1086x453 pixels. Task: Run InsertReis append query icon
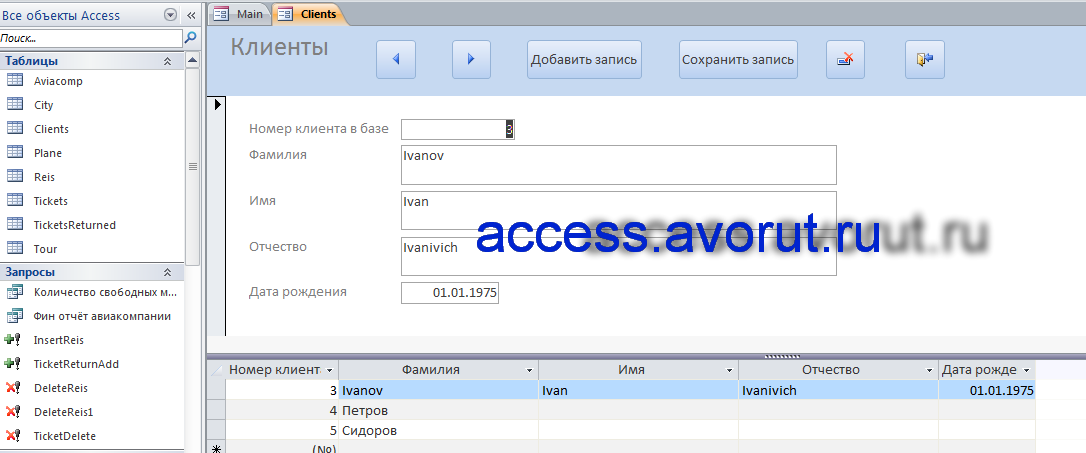(13, 340)
